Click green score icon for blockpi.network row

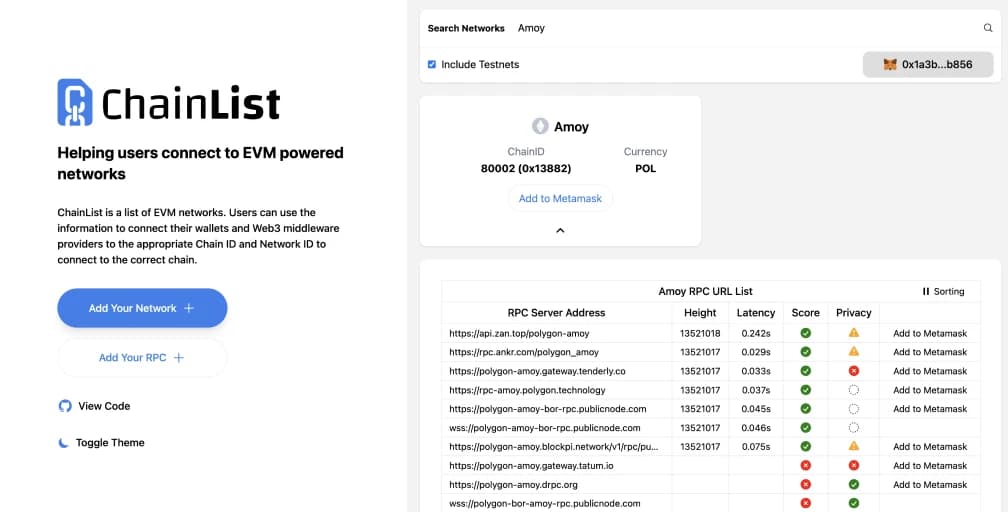[x=806, y=446]
